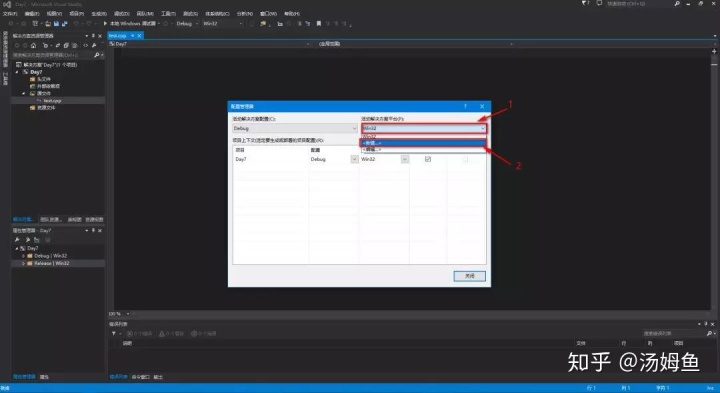Open the Day7 scope dropdown above editor
Image resolution: width=720 pixels, height=393 pixels.
209,44
